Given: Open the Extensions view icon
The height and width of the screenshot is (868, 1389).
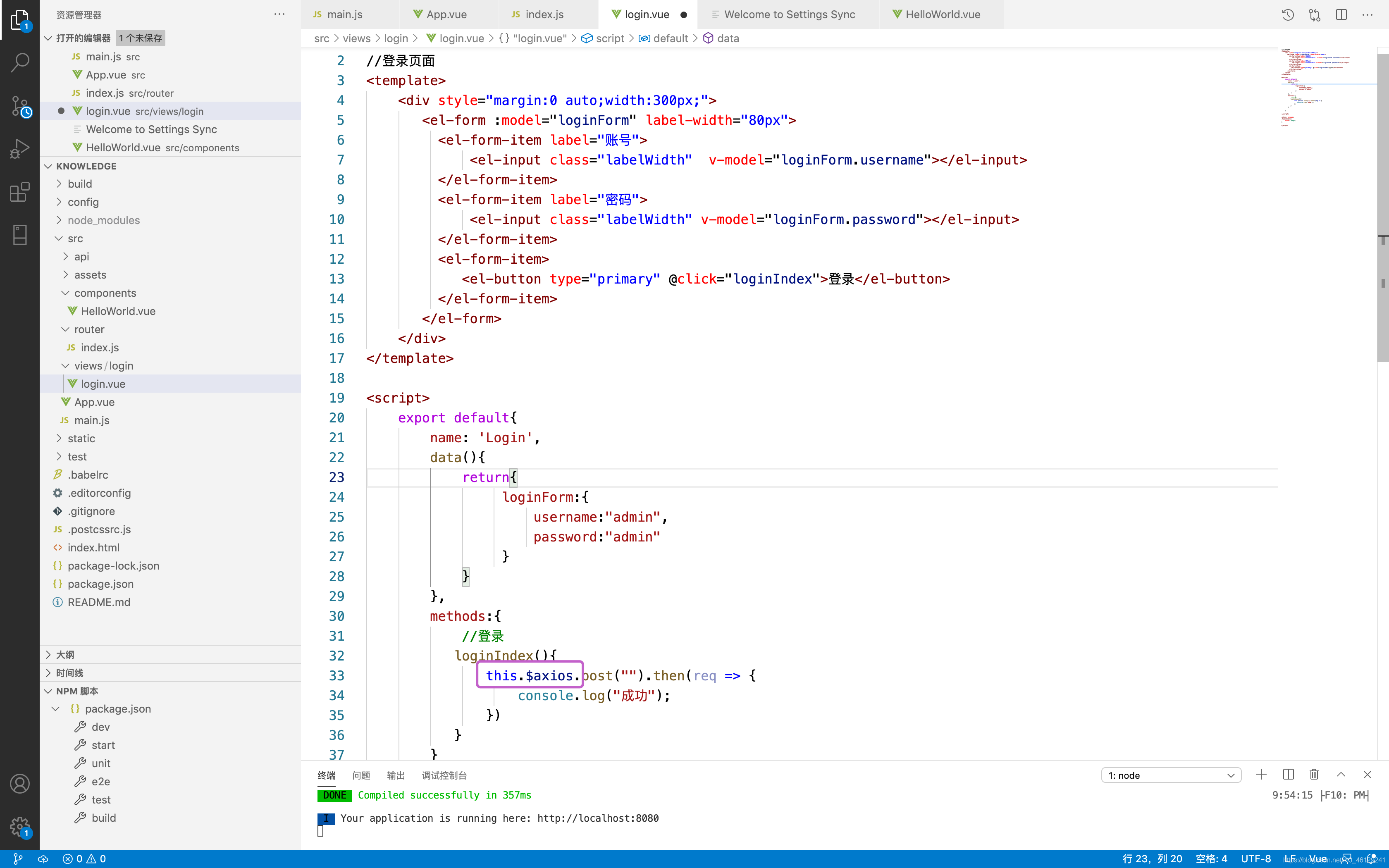Looking at the screenshot, I should tap(19, 192).
